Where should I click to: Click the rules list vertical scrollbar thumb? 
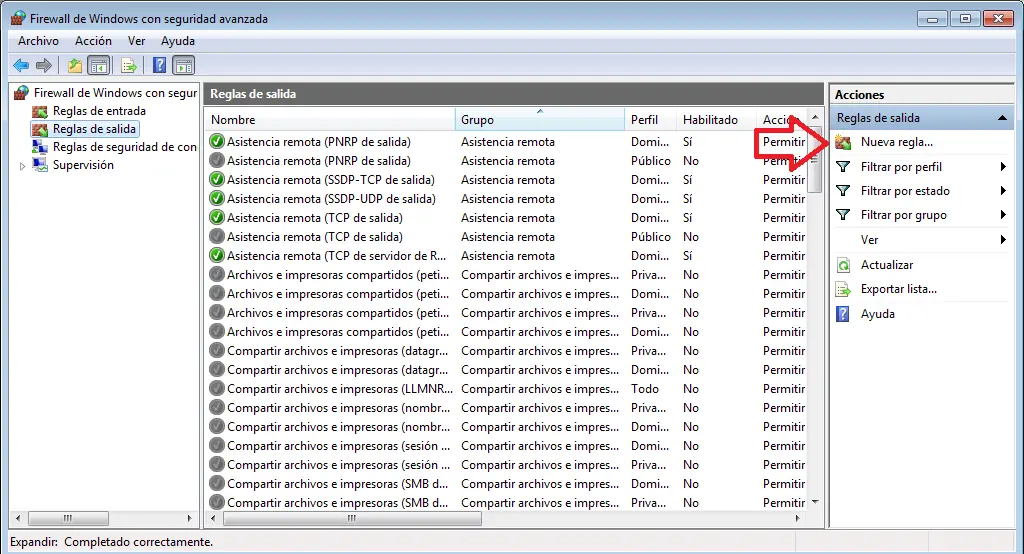[814, 161]
